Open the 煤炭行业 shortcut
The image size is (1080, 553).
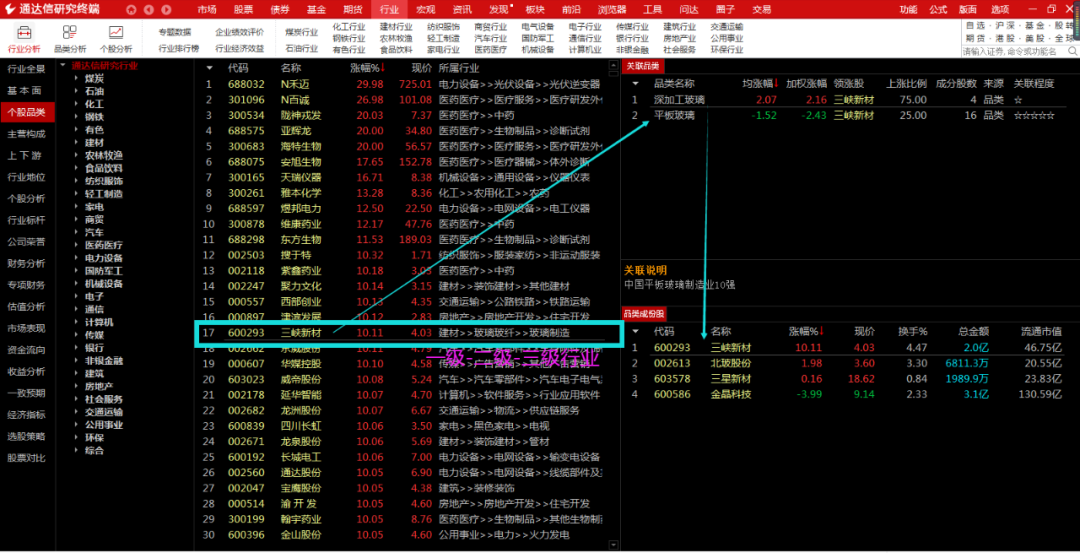click(302, 32)
